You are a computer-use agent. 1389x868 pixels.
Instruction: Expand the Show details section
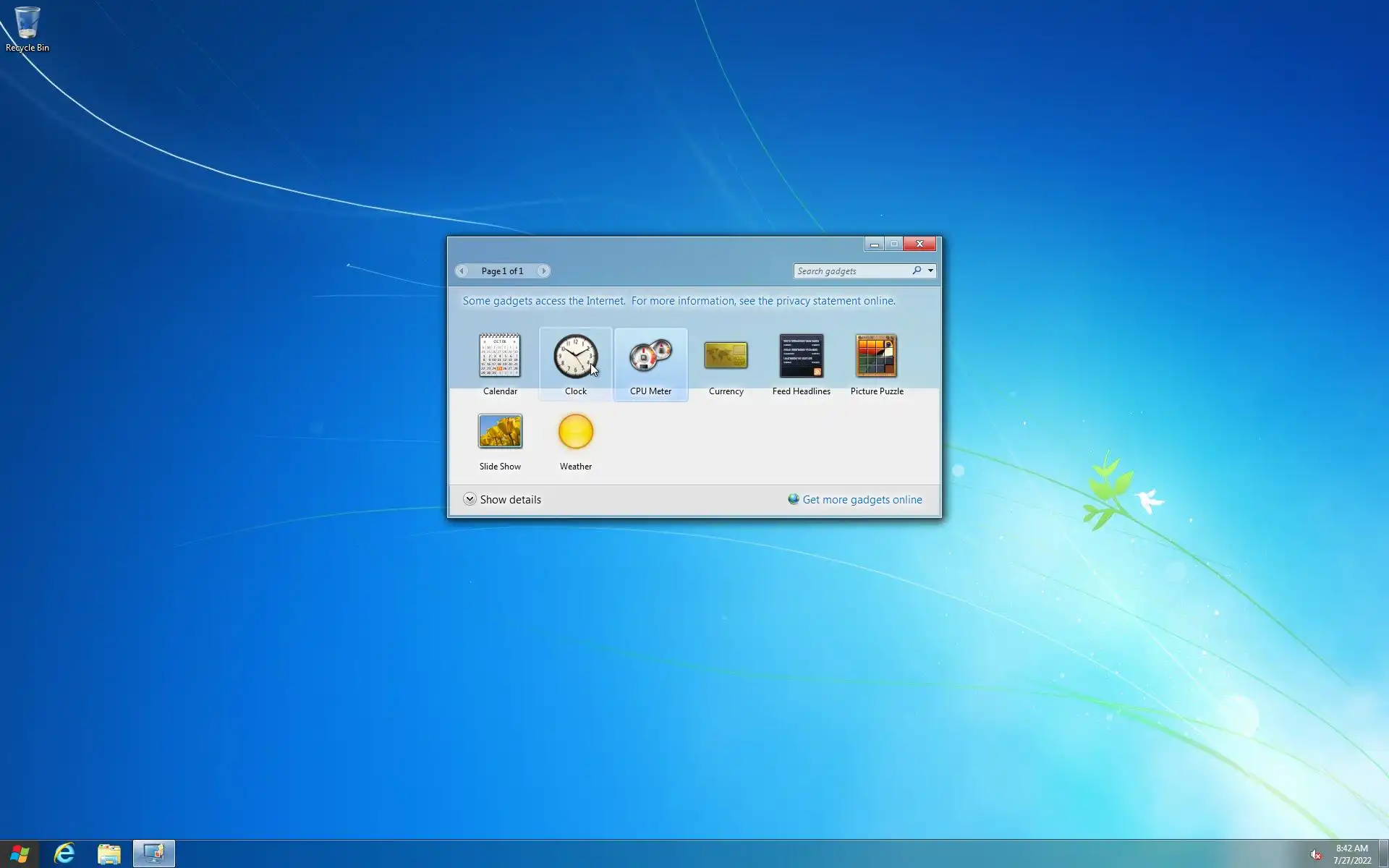(470, 499)
